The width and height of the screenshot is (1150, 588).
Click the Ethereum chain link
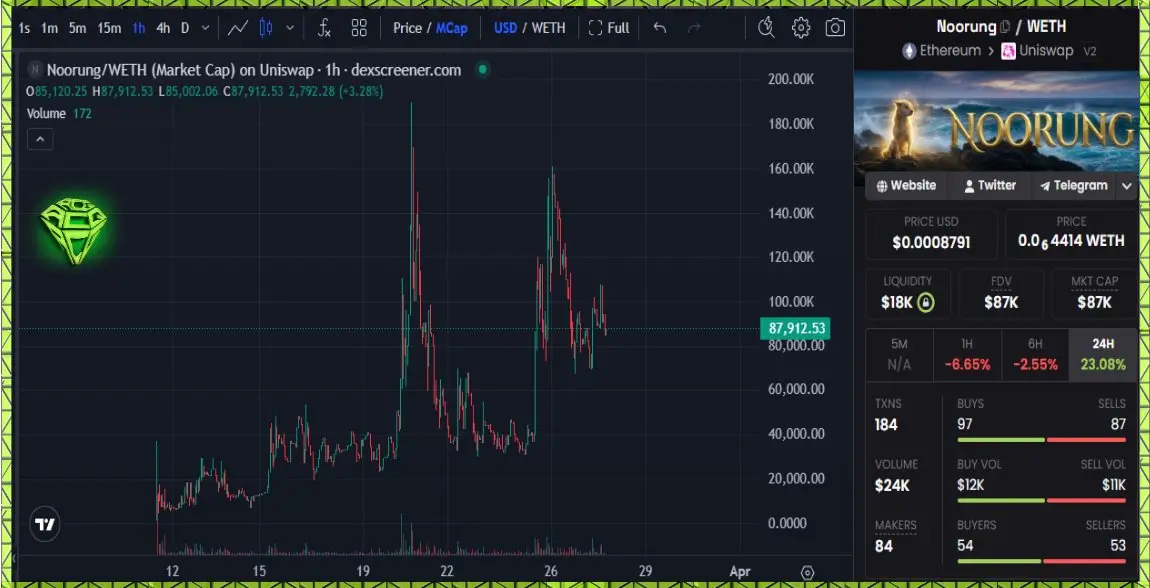point(950,51)
